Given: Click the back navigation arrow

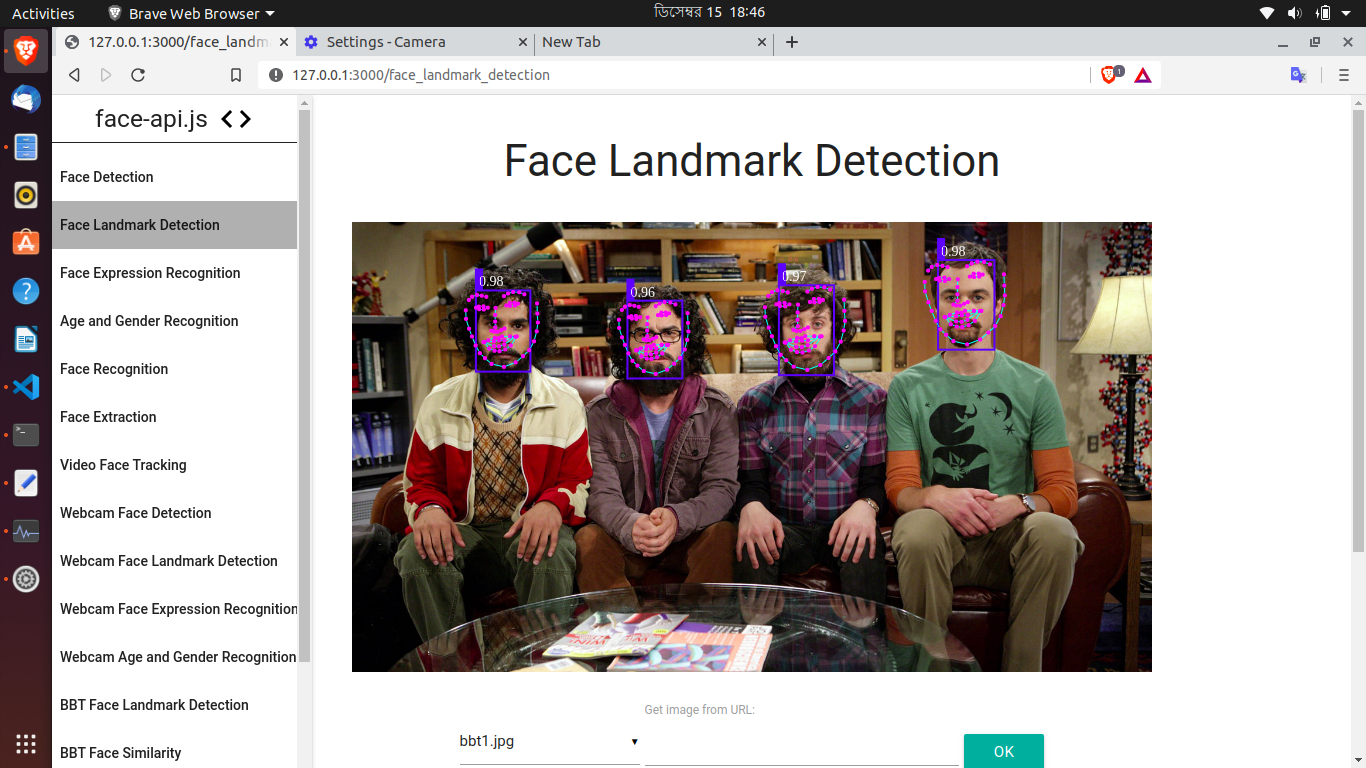Looking at the screenshot, I should click(x=73, y=74).
